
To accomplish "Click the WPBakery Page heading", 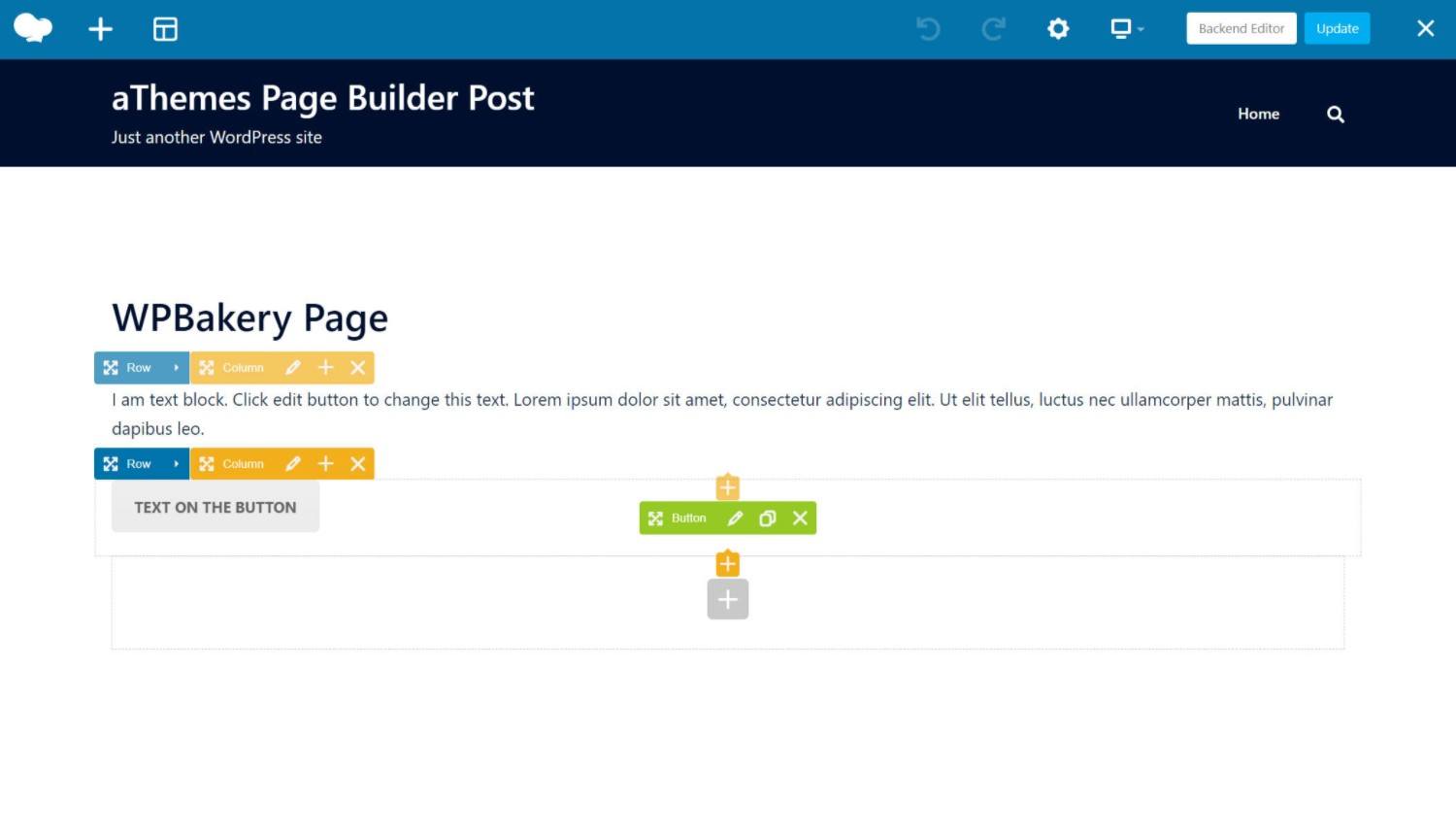I will (249, 318).
